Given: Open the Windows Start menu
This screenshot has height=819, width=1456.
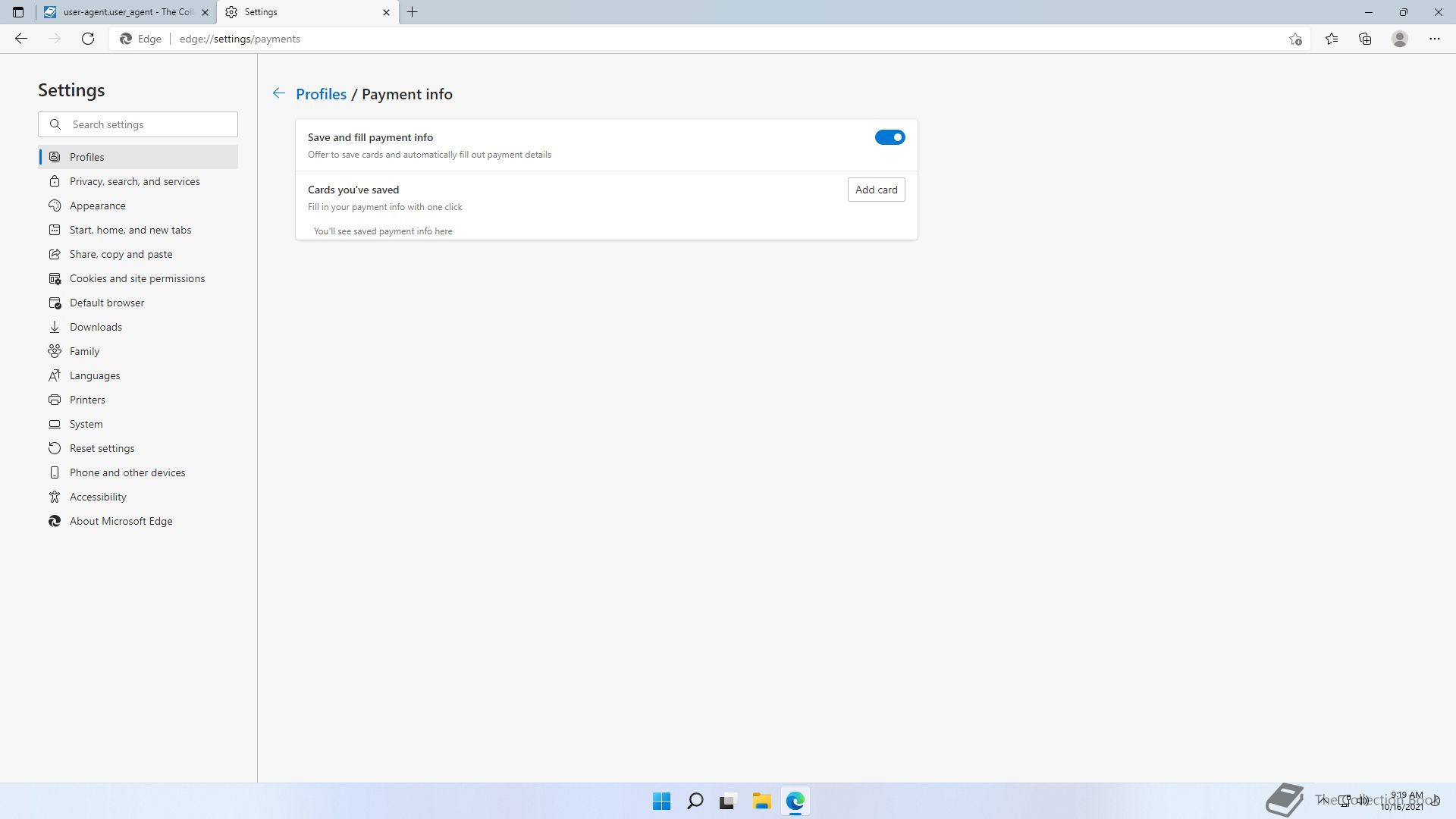Looking at the screenshot, I should pyautogui.click(x=661, y=801).
